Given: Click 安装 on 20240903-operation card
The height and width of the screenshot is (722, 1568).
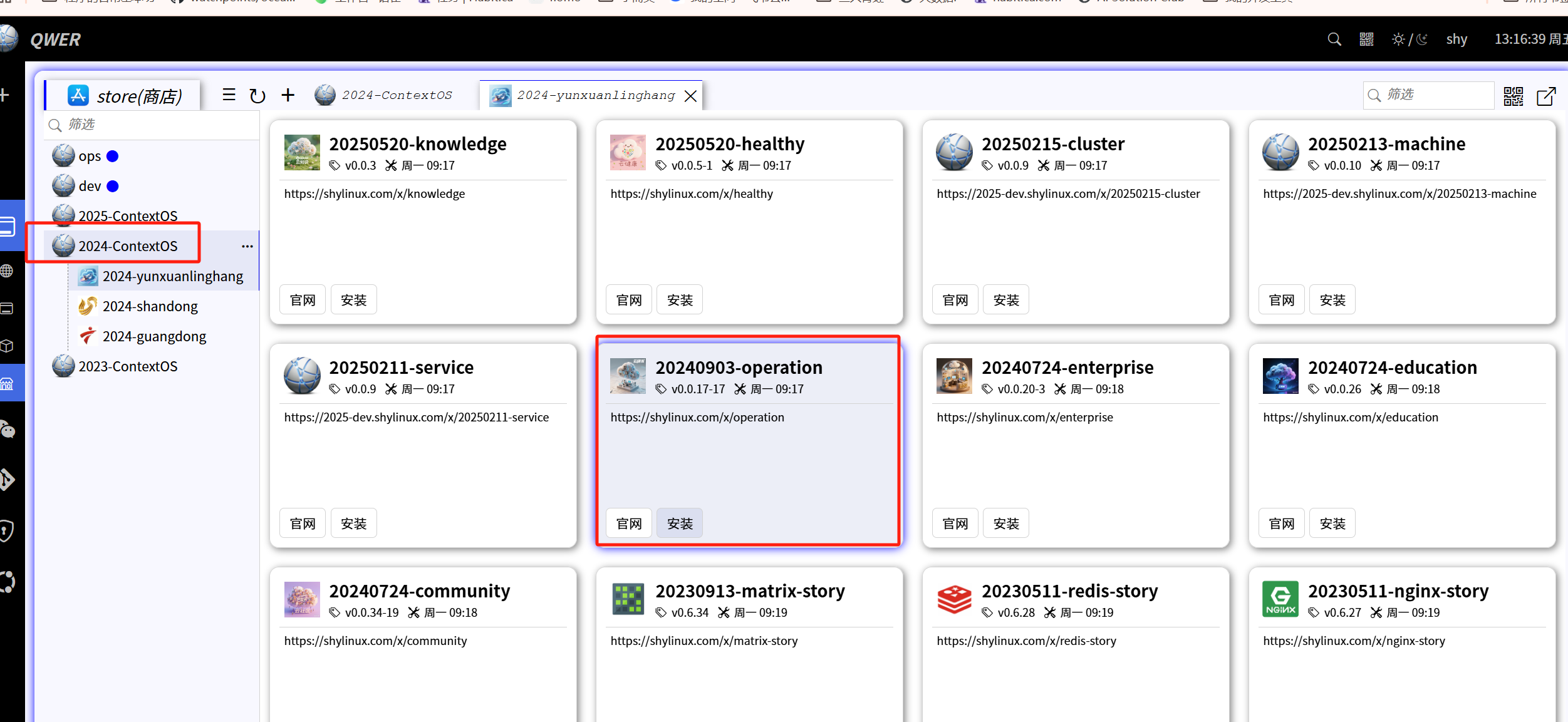Looking at the screenshot, I should pyautogui.click(x=680, y=523).
